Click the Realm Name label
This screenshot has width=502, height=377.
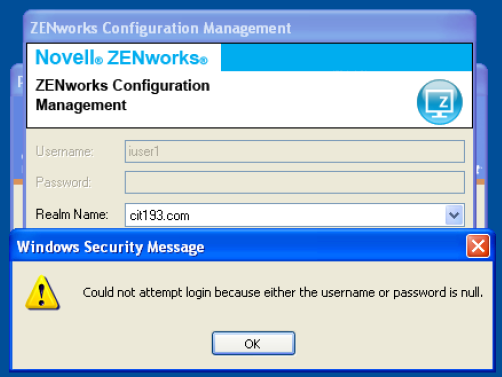click(x=72, y=214)
